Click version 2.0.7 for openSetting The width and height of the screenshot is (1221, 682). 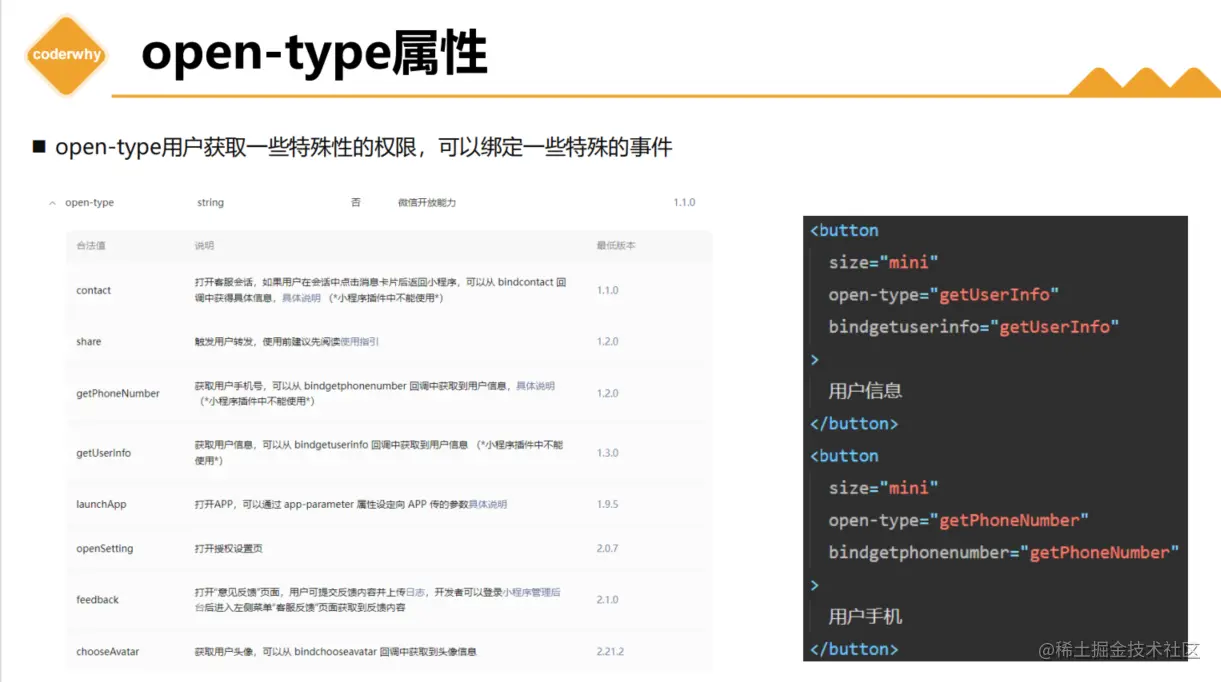click(608, 549)
